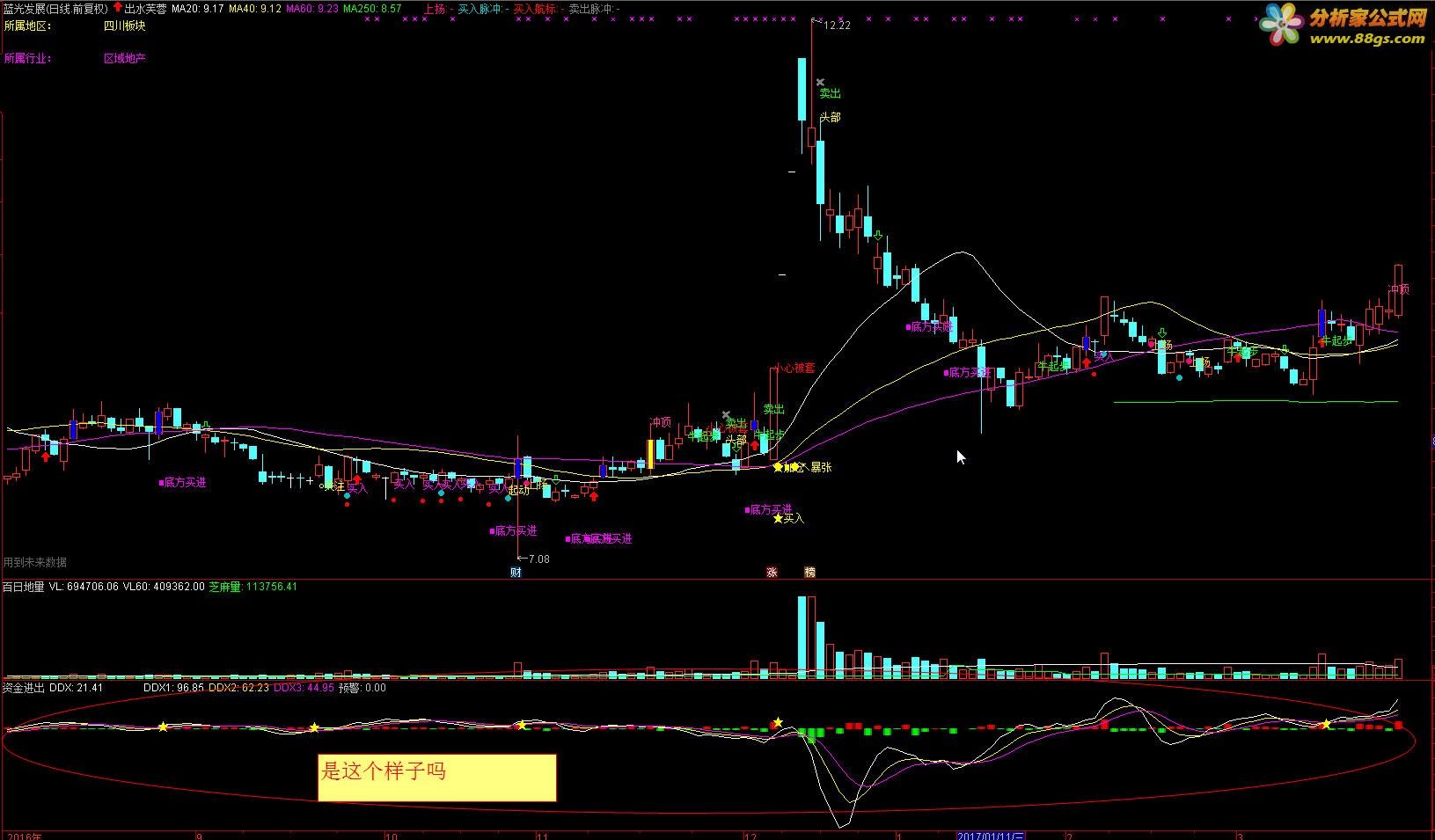Click the DDX: 21.41 value

point(76,688)
